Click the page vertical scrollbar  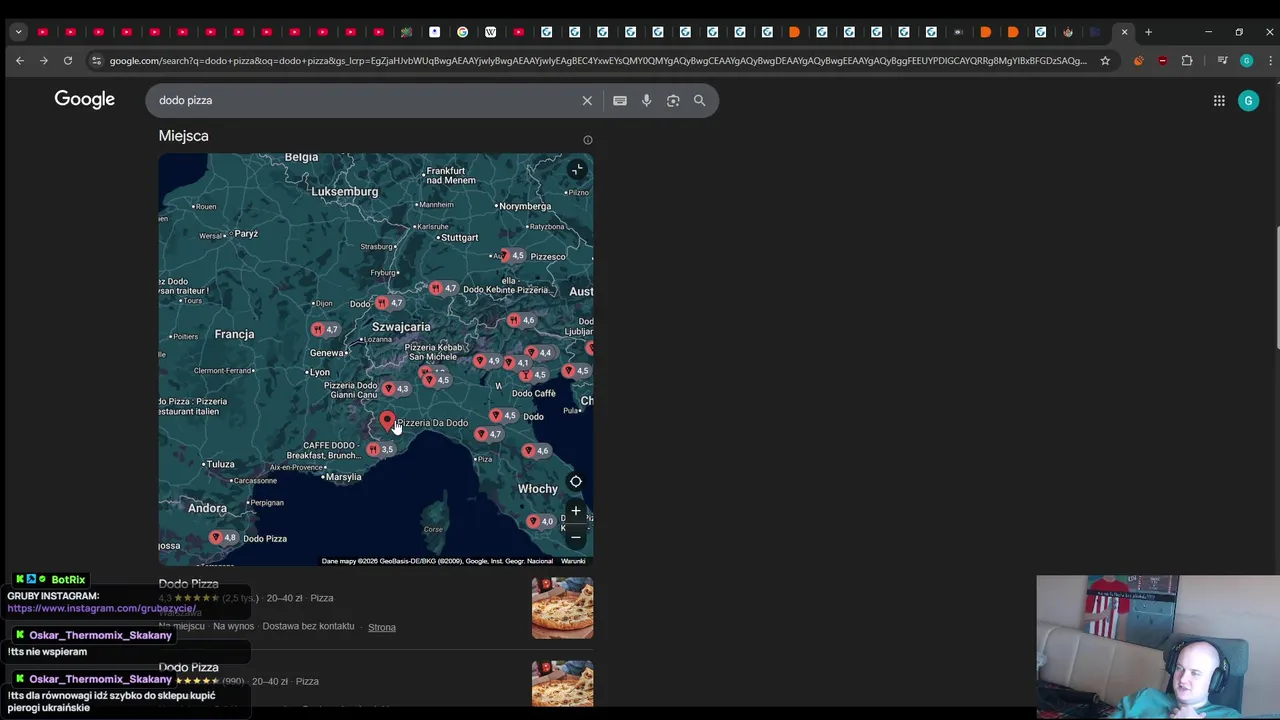1276,288
